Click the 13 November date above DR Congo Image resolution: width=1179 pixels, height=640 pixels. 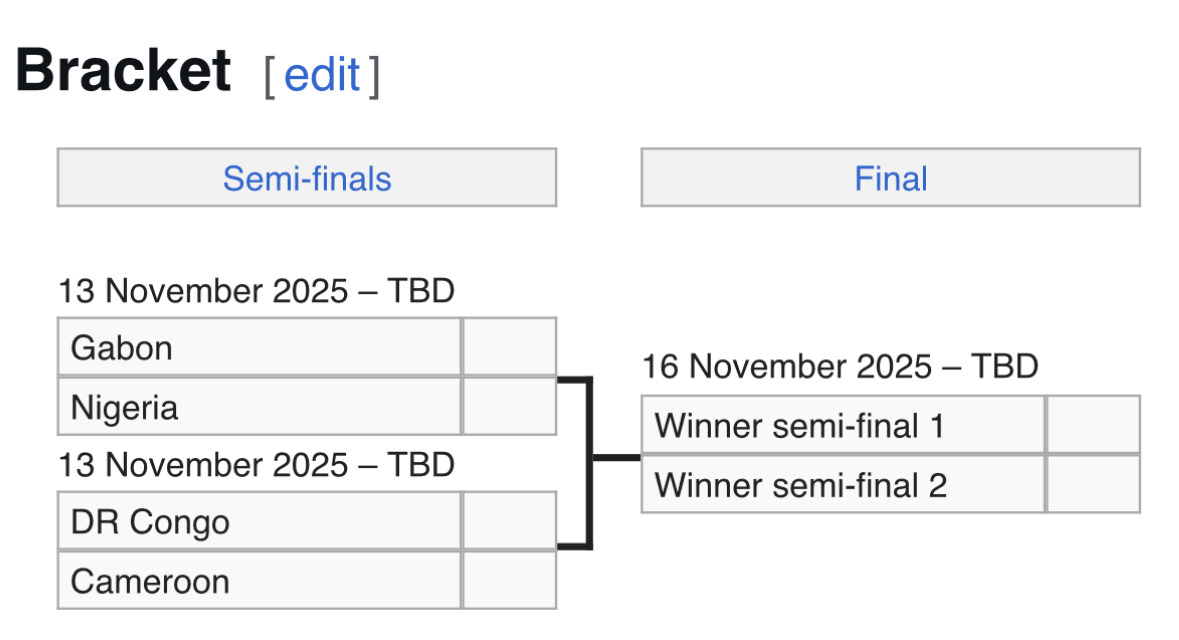pyautogui.click(x=256, y=465)
